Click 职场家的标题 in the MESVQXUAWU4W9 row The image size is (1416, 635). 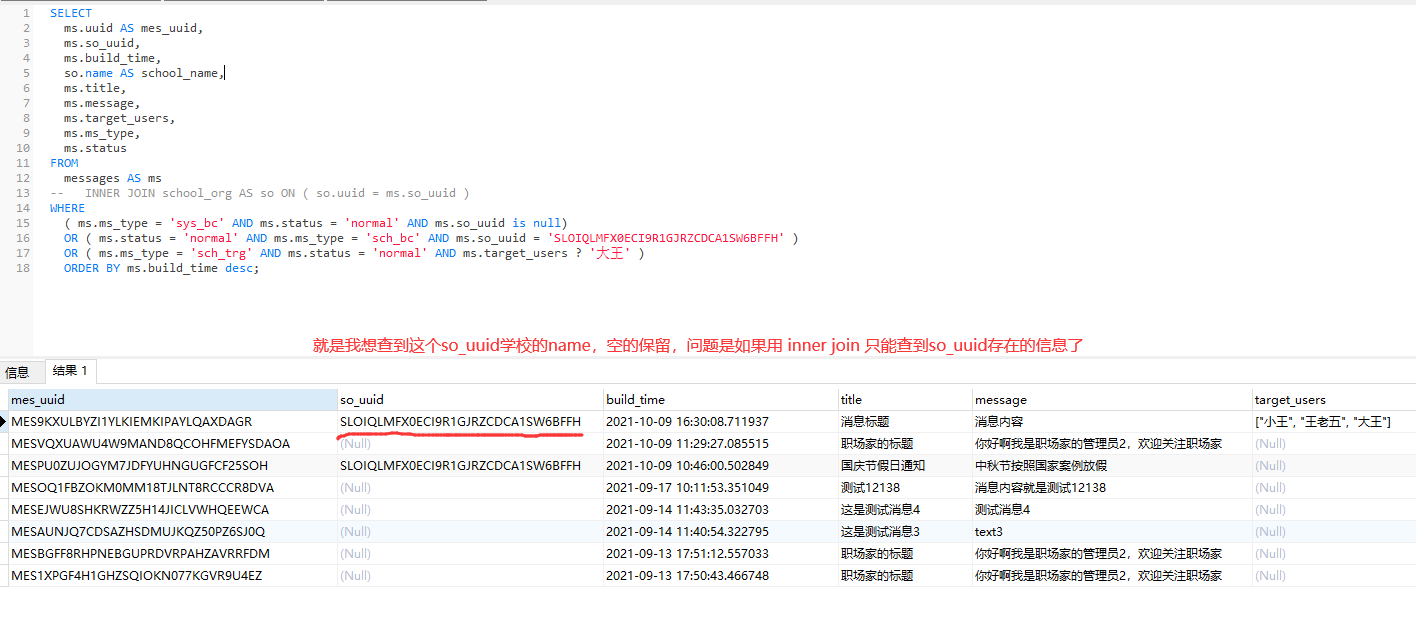click(904, 443)
